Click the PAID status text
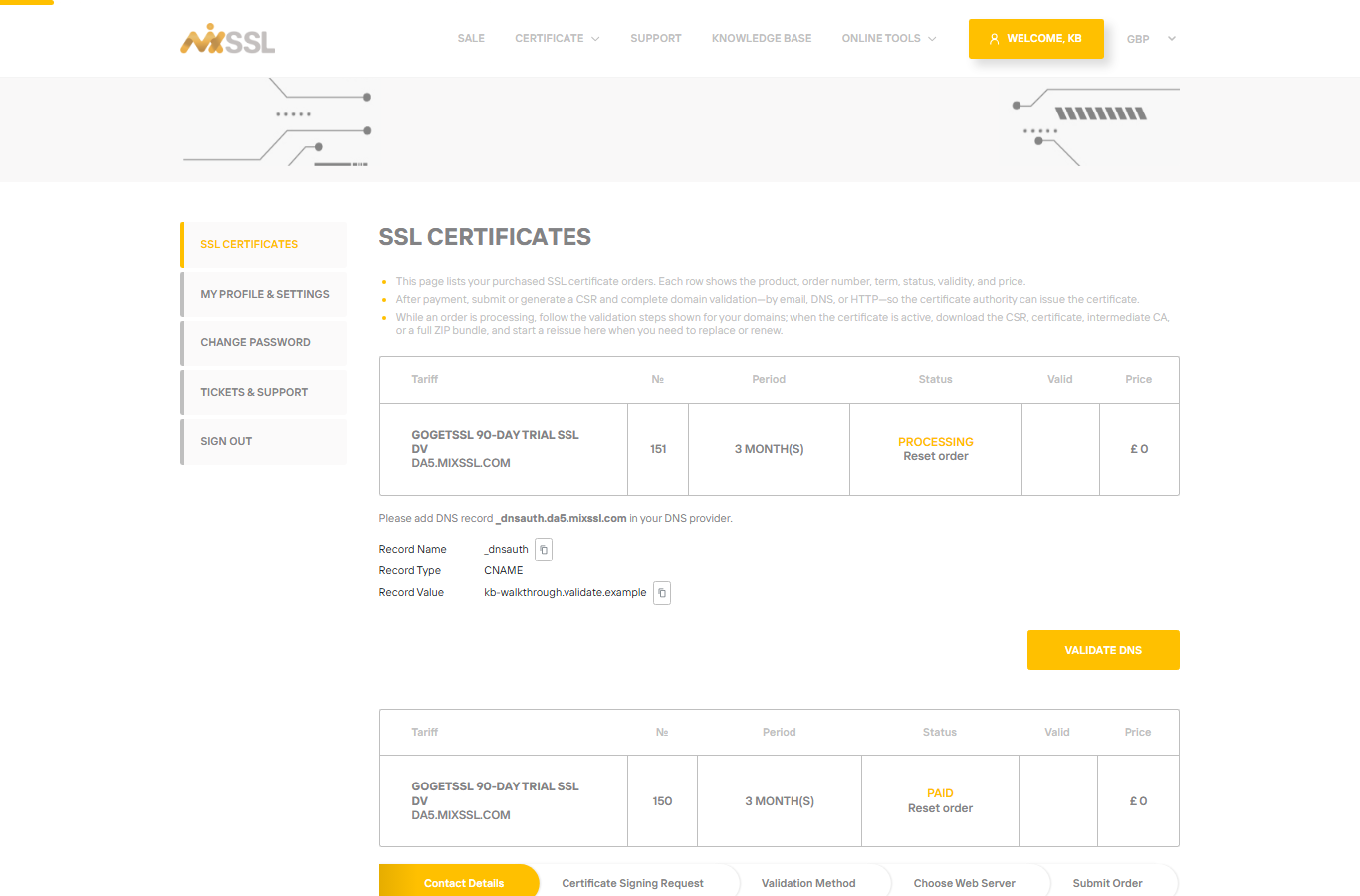The image size is (1360, 896). 940,793
